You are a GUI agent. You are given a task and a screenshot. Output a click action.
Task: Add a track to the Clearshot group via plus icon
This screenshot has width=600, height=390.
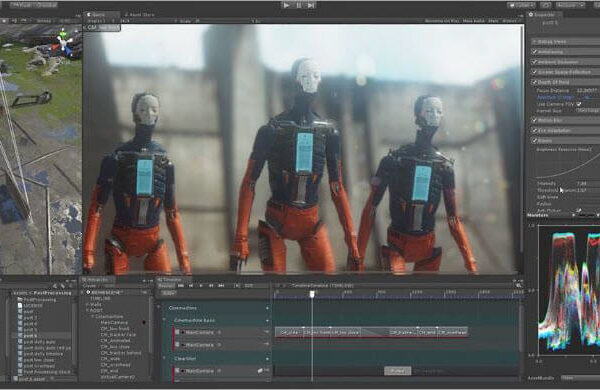click(267, 359)
